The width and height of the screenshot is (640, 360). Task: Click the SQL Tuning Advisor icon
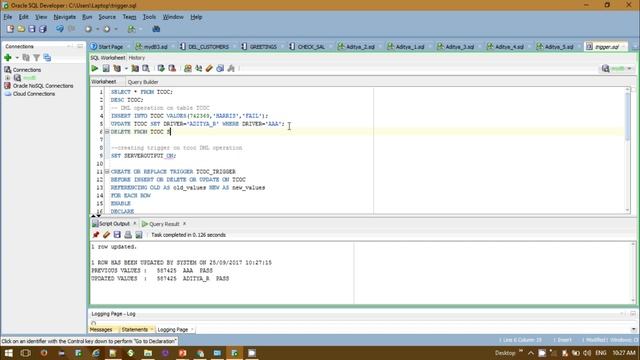[146, 69]
